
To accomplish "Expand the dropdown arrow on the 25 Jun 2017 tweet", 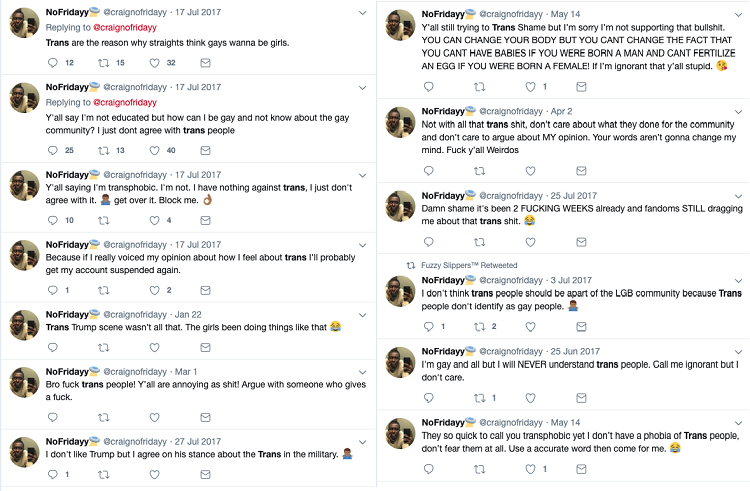I will click(x=742, y=351).
